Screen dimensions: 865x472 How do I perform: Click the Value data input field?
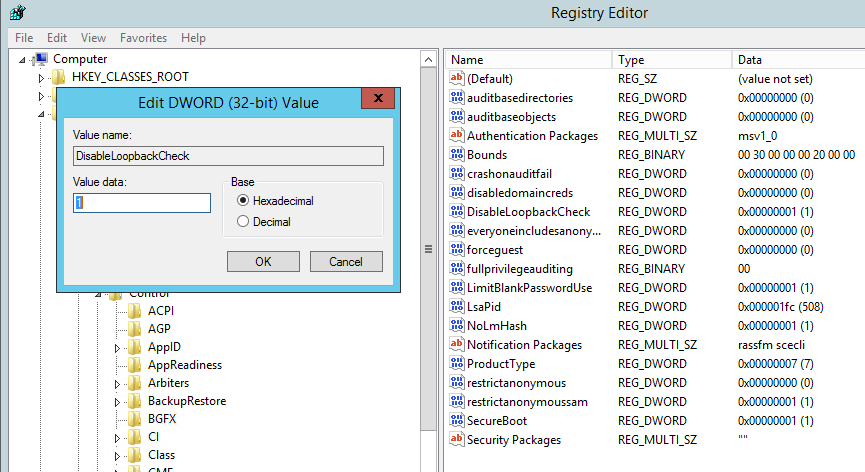[142, 203]
